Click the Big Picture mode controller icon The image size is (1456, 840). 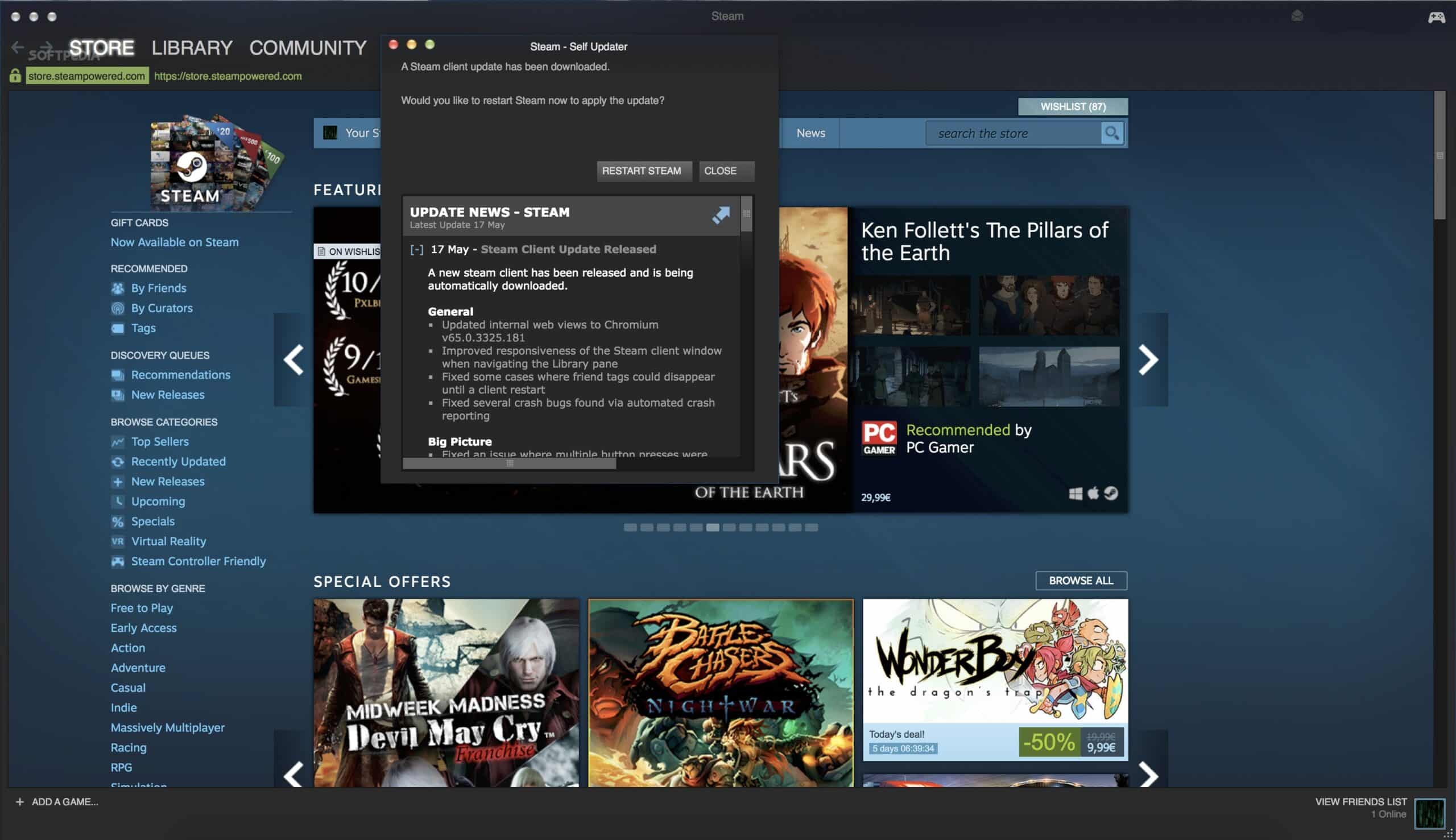[x=1436, y=16]
